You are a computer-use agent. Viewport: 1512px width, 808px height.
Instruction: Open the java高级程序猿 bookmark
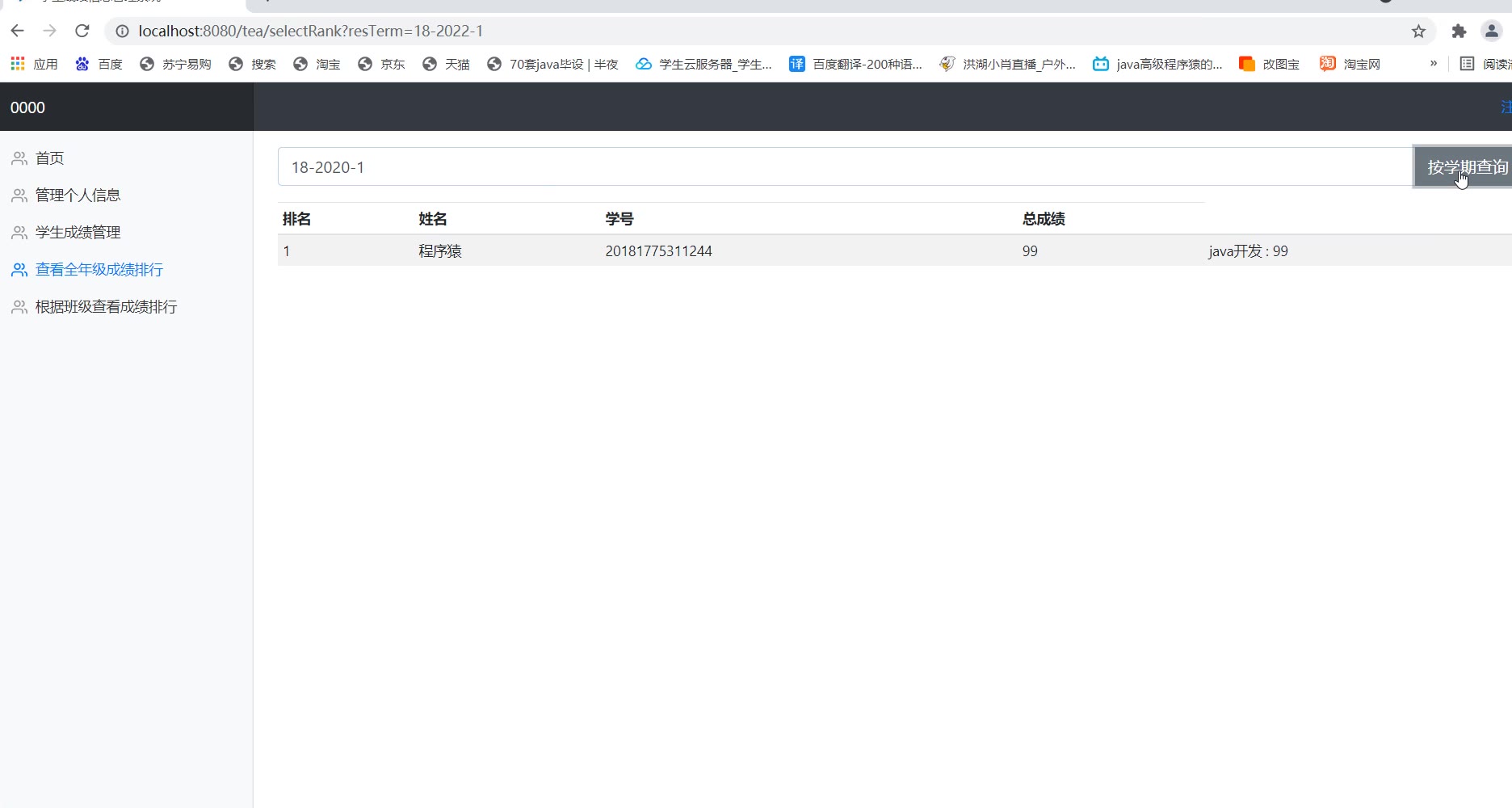click(x=1157, y=64)
